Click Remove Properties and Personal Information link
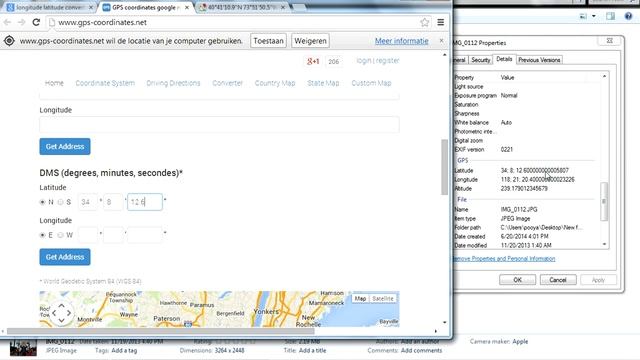Viewport: 640px width, 360px height. coord(504,259)
